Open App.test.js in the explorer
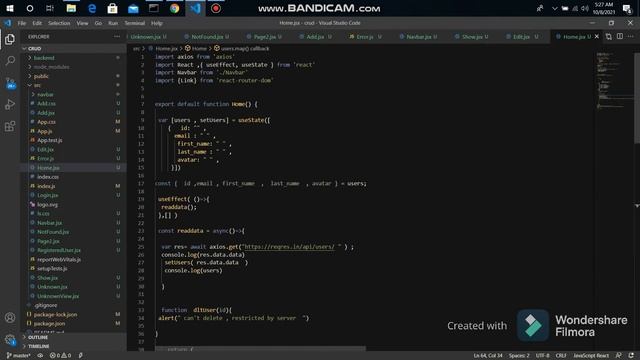 [x=73, y=140]
